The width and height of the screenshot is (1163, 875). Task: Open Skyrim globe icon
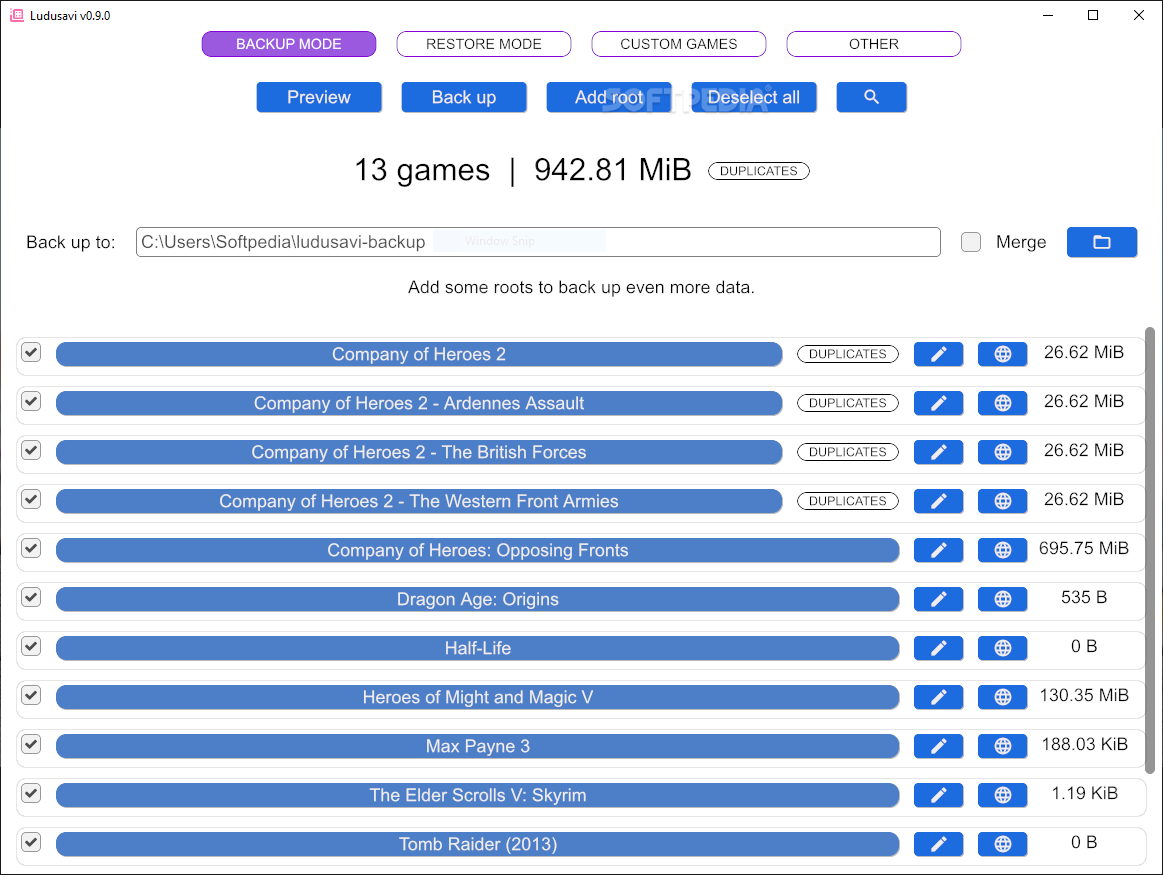coord(1002,794)
